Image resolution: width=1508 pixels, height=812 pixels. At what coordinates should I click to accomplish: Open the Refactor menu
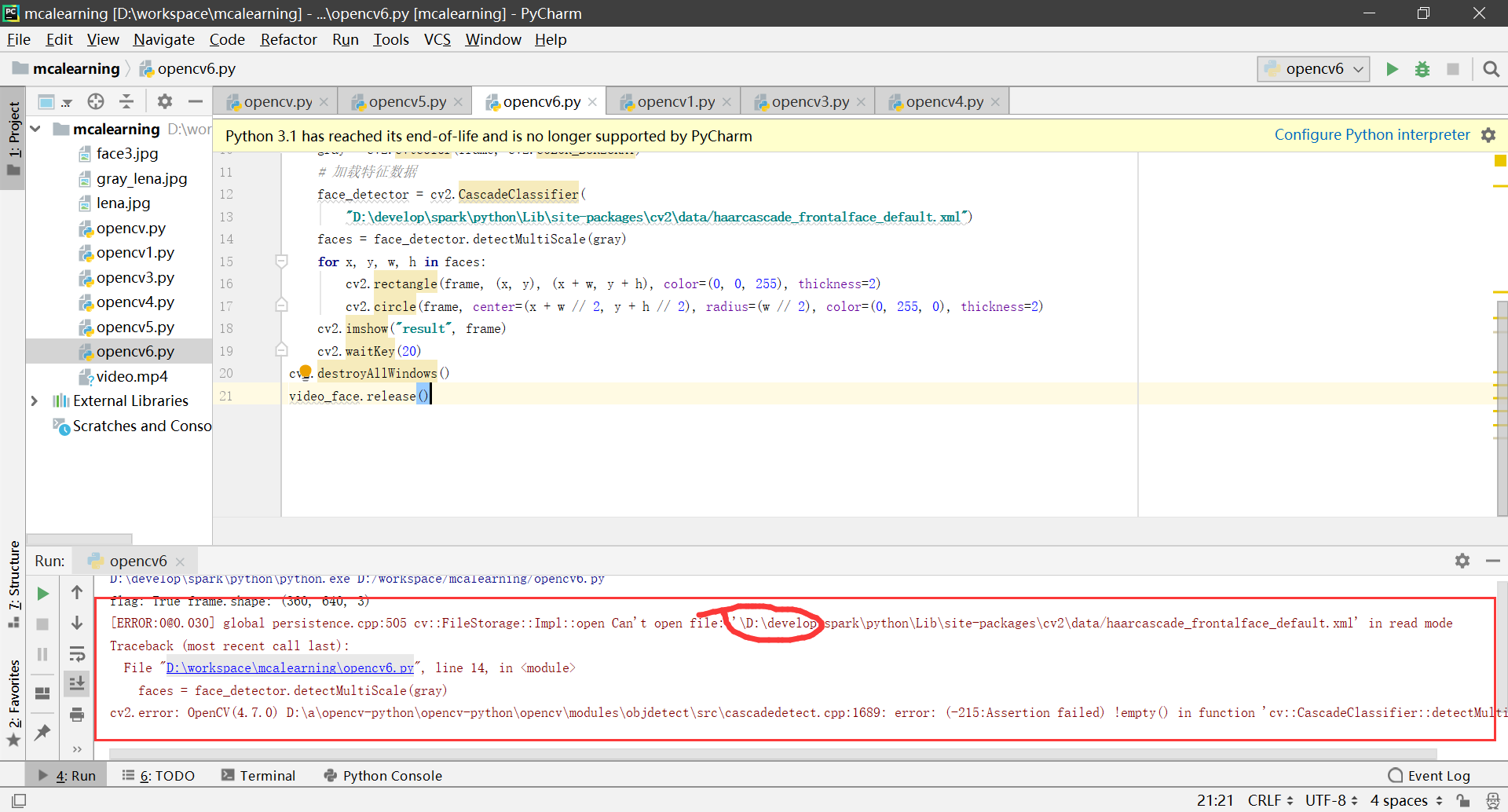[x=287, y=39]
